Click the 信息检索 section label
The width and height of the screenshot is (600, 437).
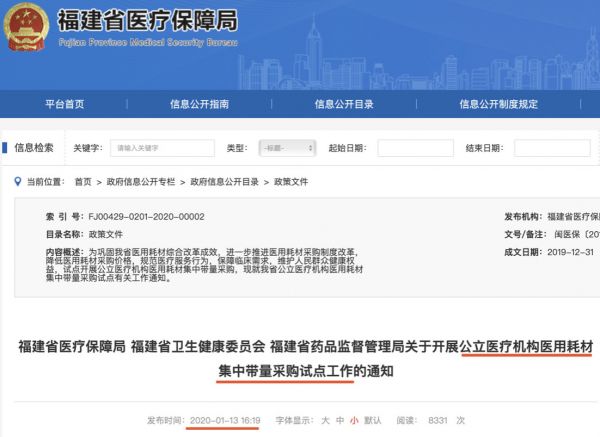35,148
